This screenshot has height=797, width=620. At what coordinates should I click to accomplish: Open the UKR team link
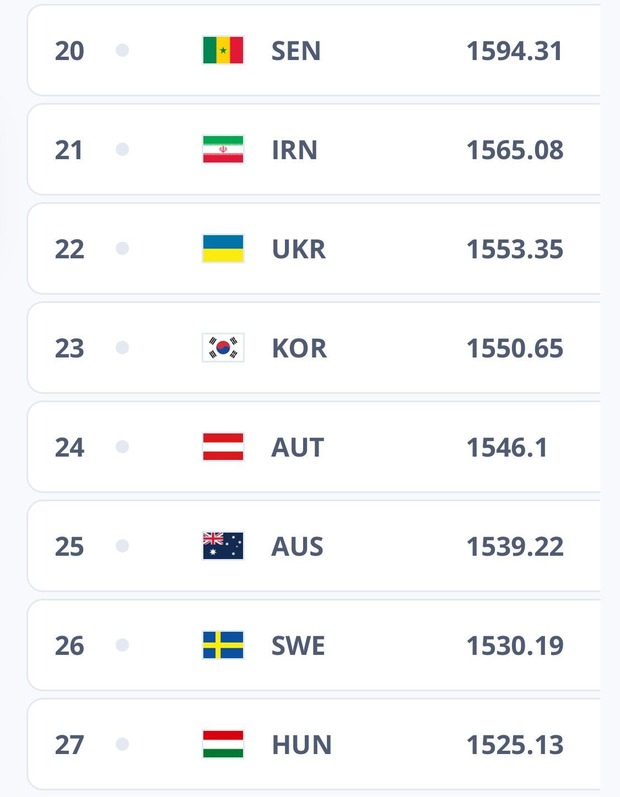pyautogui.click(x=299, y=249)
